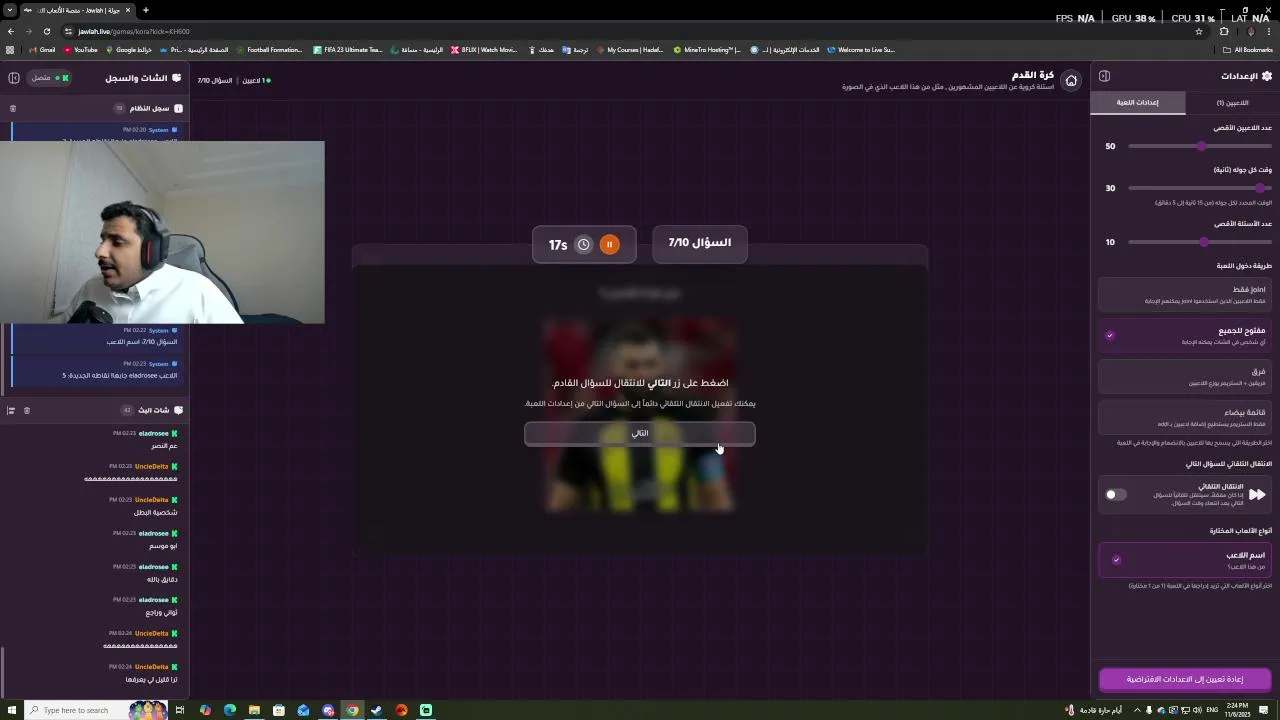
Task: Open the MineTro Hosting bookmark
Action: click(x=707, y=49)
